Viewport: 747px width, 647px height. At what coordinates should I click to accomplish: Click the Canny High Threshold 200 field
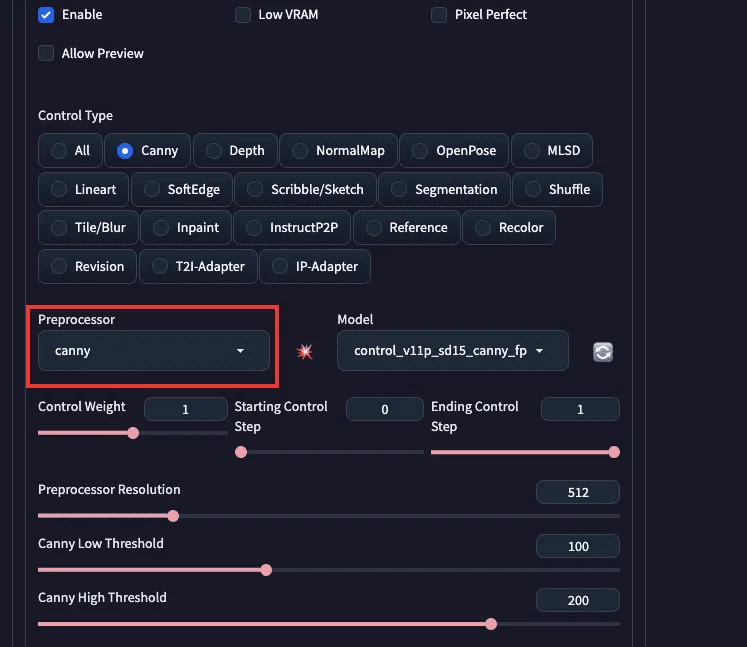coord(578,600)
